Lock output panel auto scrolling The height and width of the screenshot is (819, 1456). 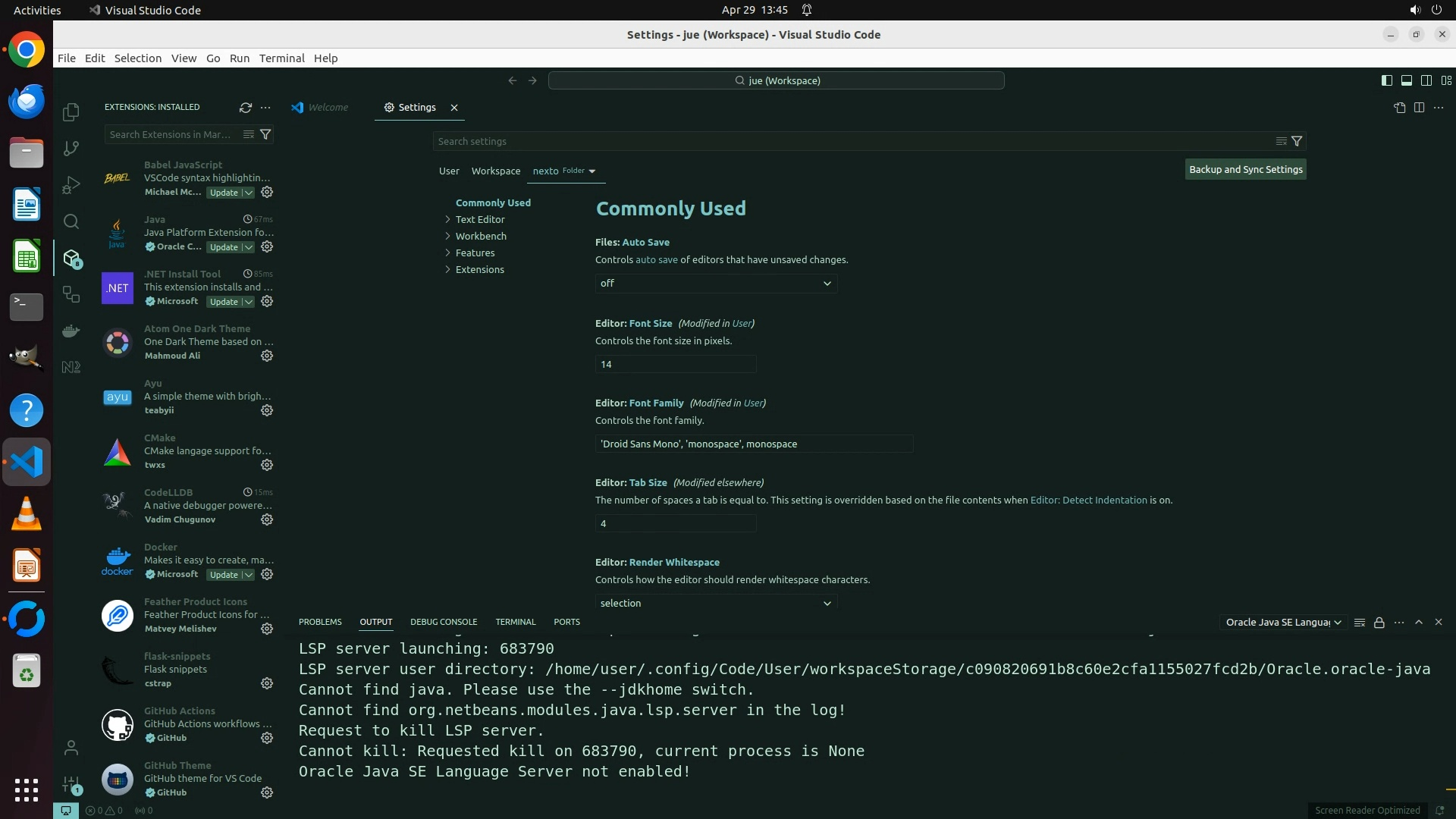tap(1379, 623)
